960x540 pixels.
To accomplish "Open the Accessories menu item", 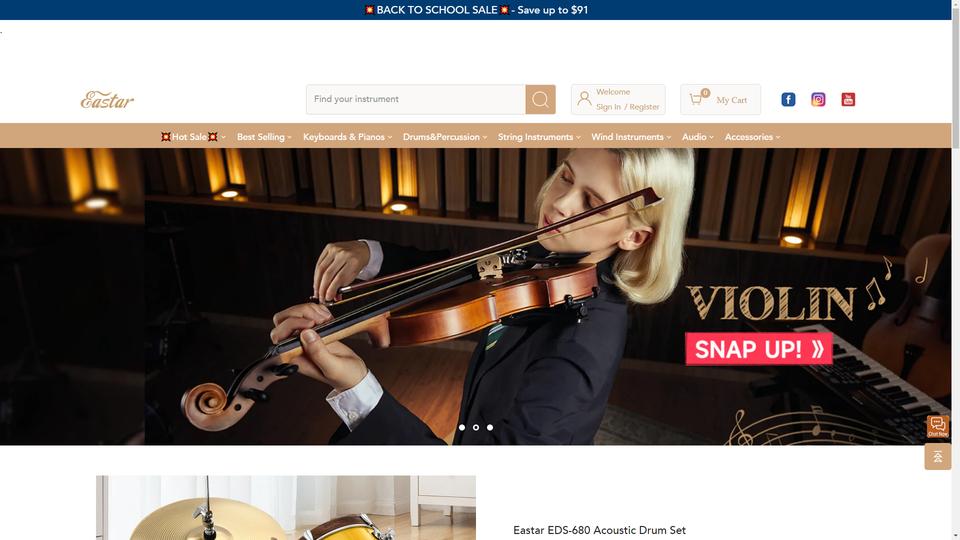I will point(752,137).
